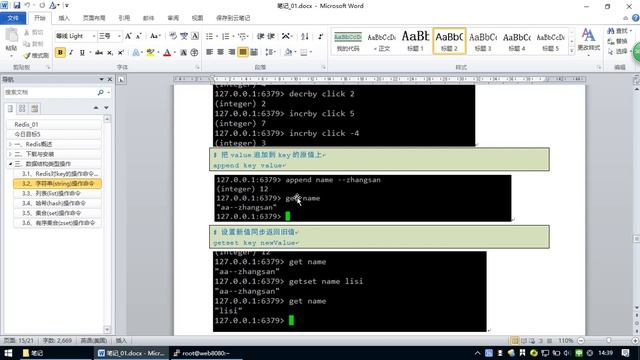Screen dimensions: 640x360
Task: Click the zoom slider in status bar
Action: click(609, 340)
